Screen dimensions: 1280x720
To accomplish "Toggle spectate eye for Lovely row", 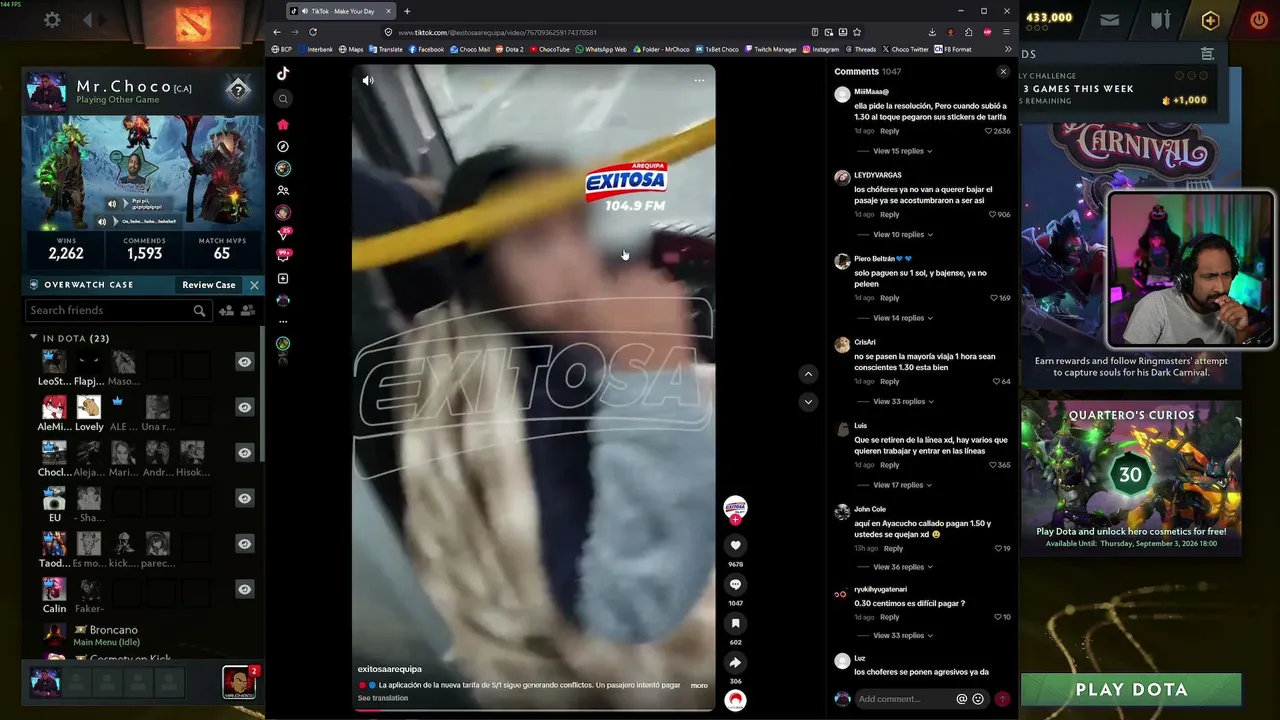I will [244, 407].
